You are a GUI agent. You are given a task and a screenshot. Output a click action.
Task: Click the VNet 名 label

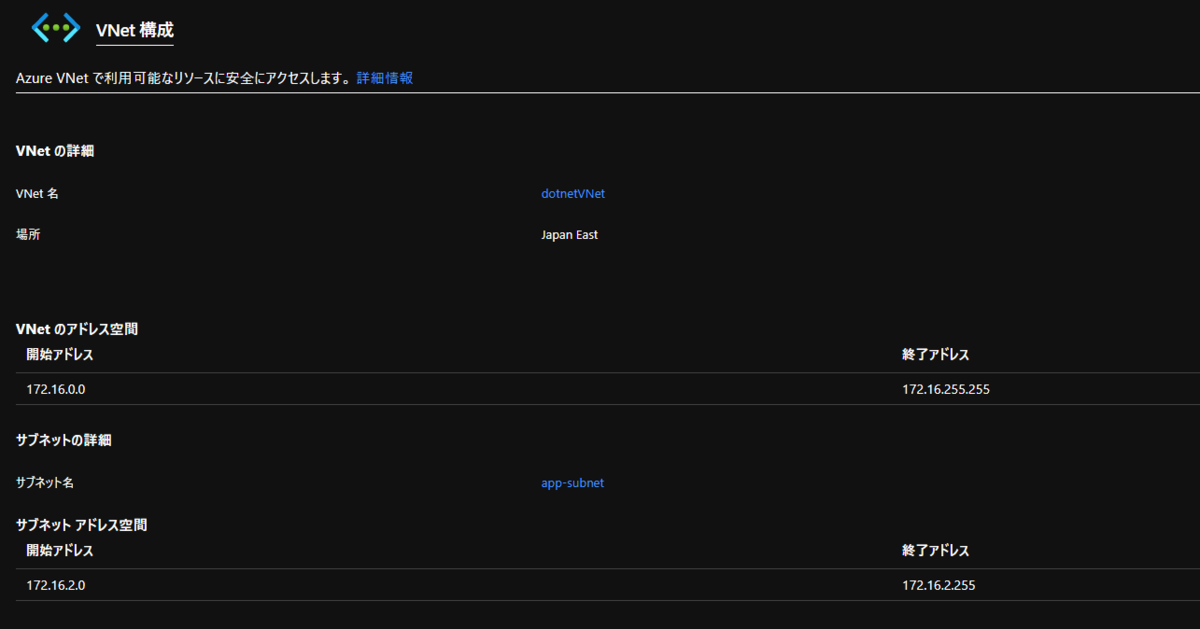click(x=38, y=194)
